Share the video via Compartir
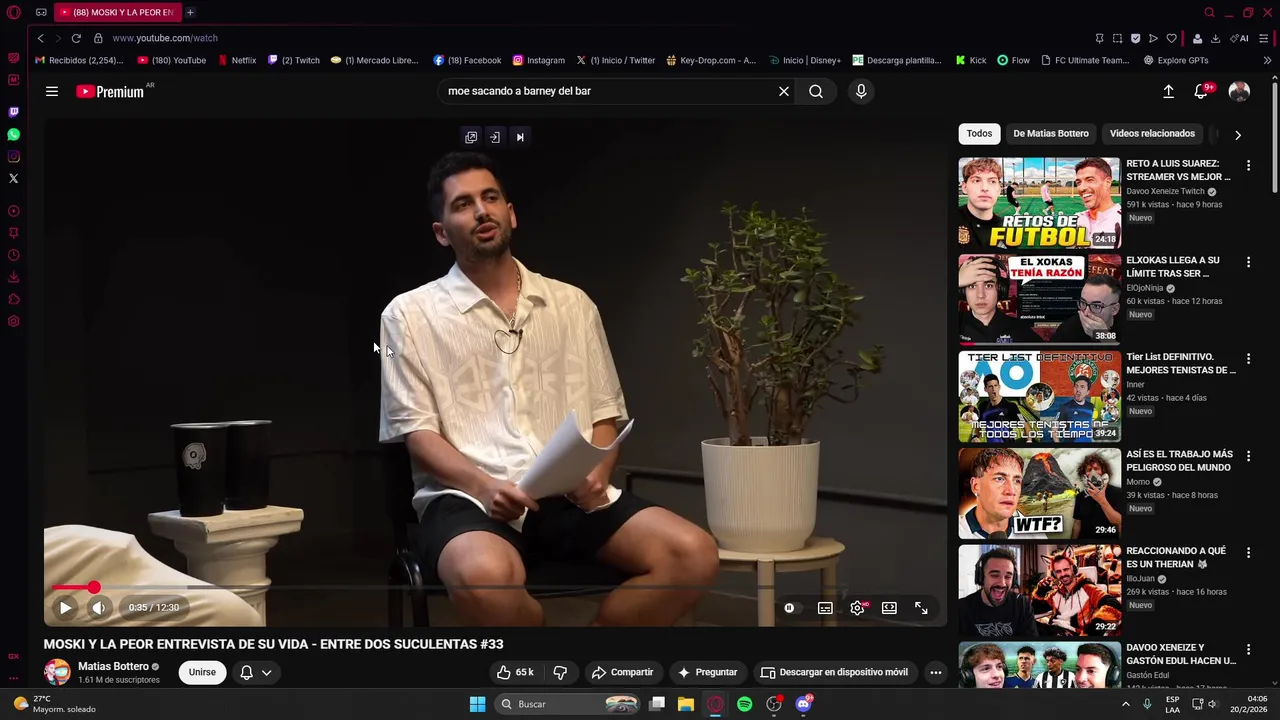1280x720 pixels. coord(622,672)
